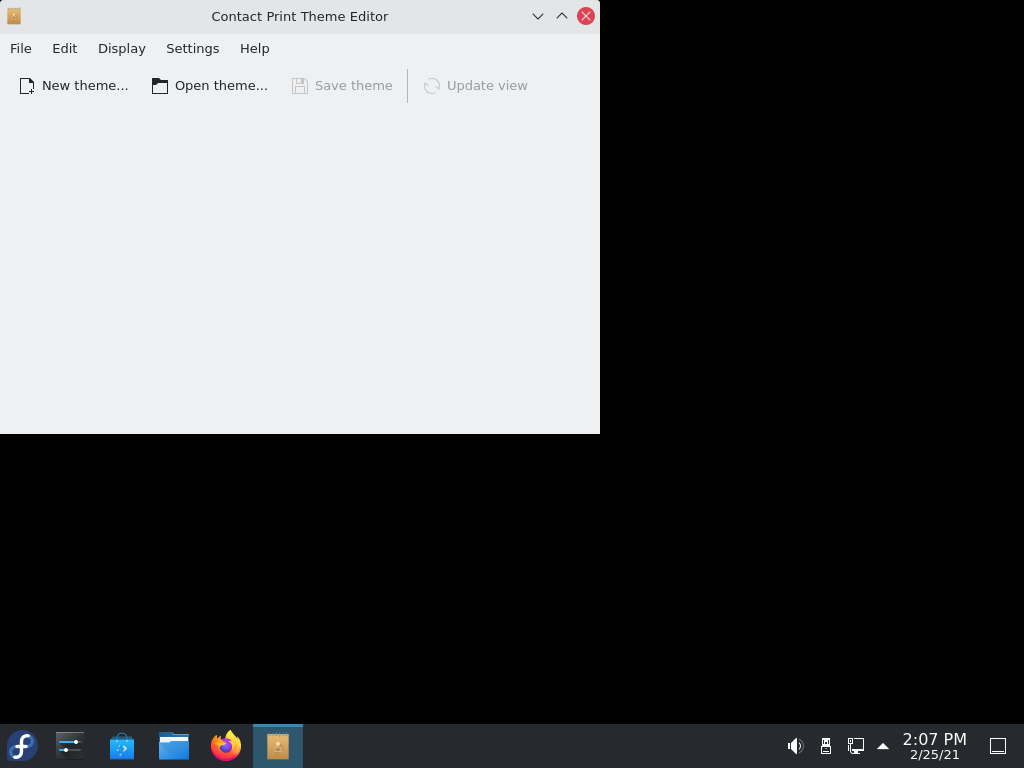Open the Display menu
Image resolution: width=1024 pixels, height=768 pixels.
point(121,48)
